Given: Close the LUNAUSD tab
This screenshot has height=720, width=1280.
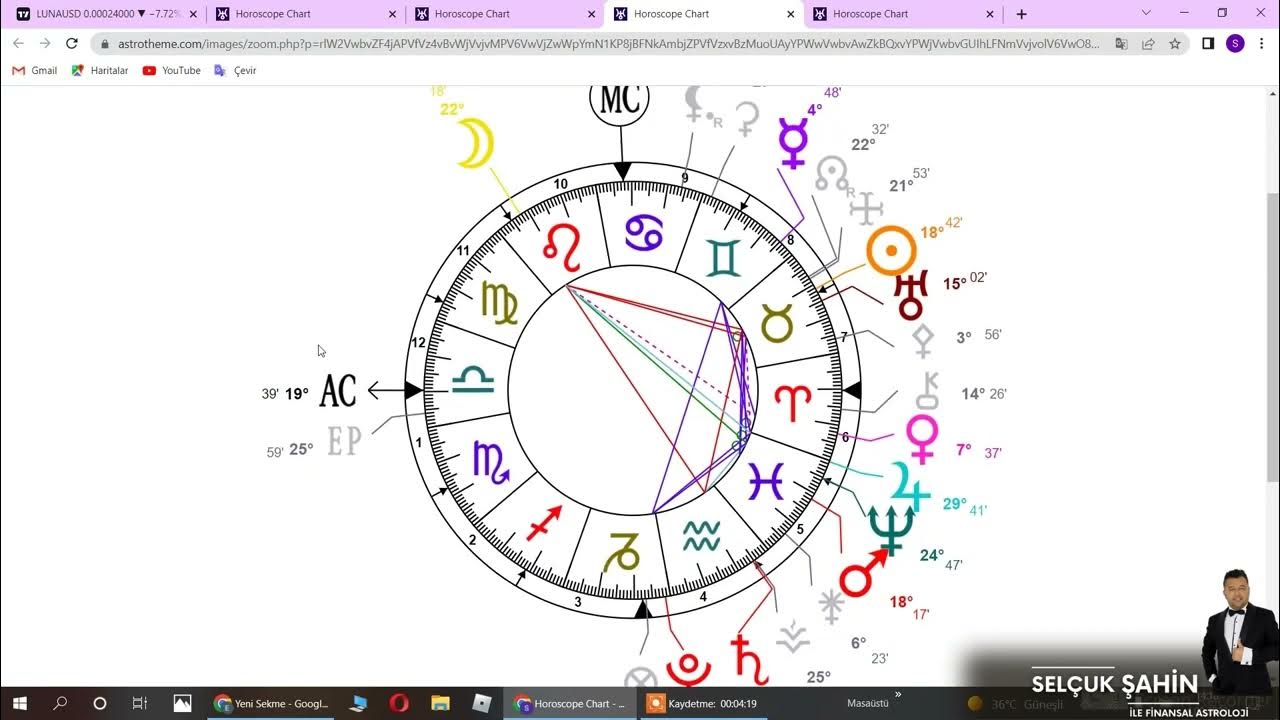Looking at the screenshot, I should 191,14.
